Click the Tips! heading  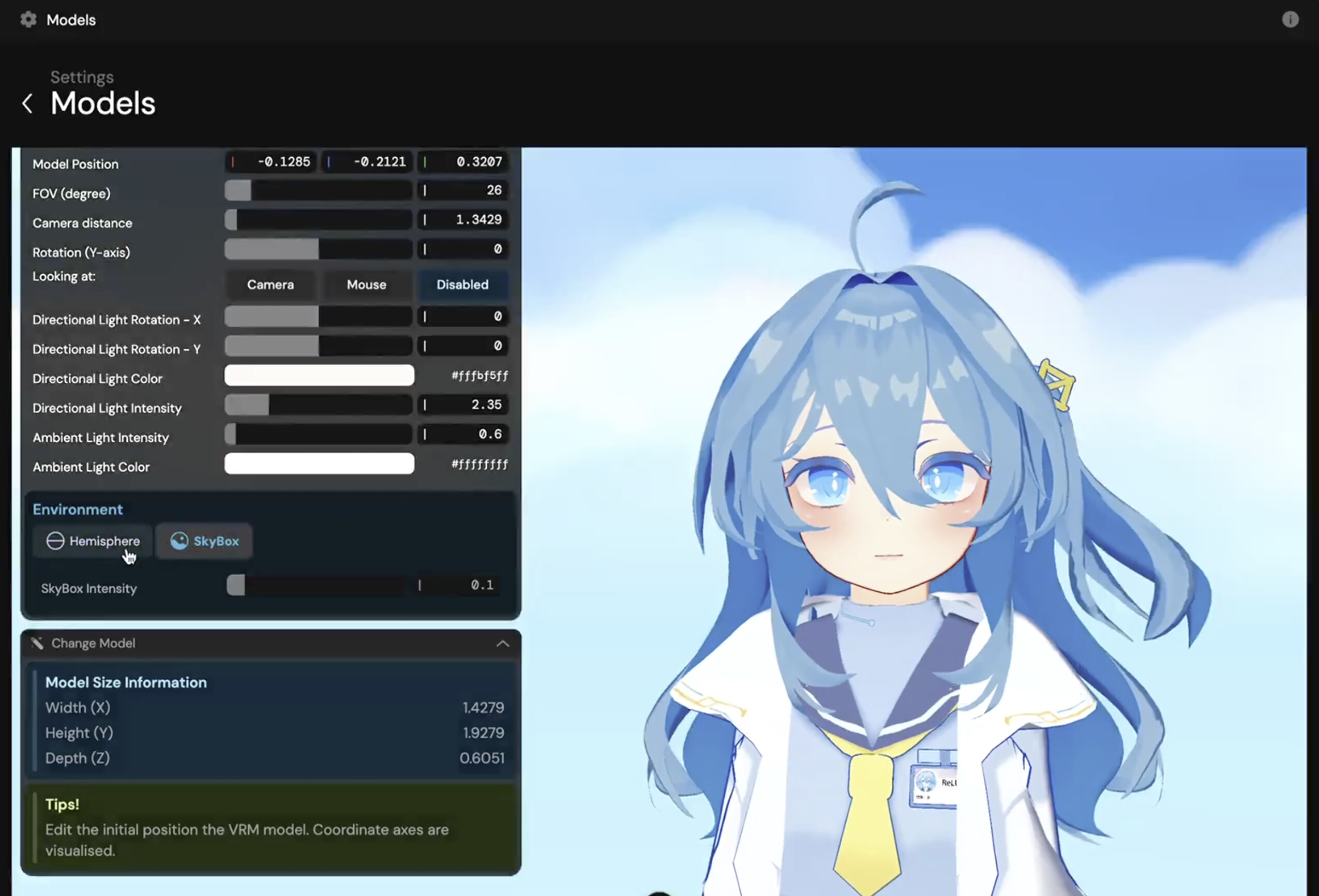(62, 804)
